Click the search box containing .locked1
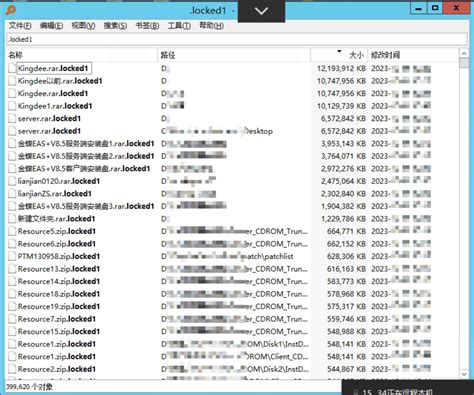 pos(237,39)
